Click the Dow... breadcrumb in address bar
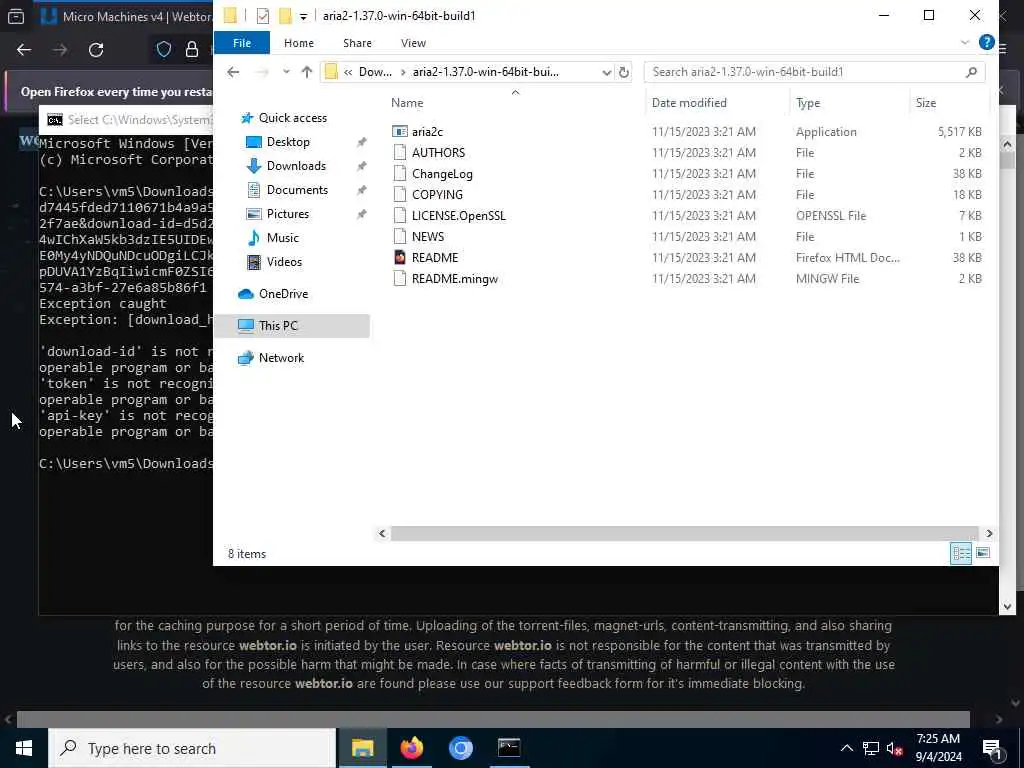Image resolution: width=1024 pixels, height=768 pixels. point(376,72)
